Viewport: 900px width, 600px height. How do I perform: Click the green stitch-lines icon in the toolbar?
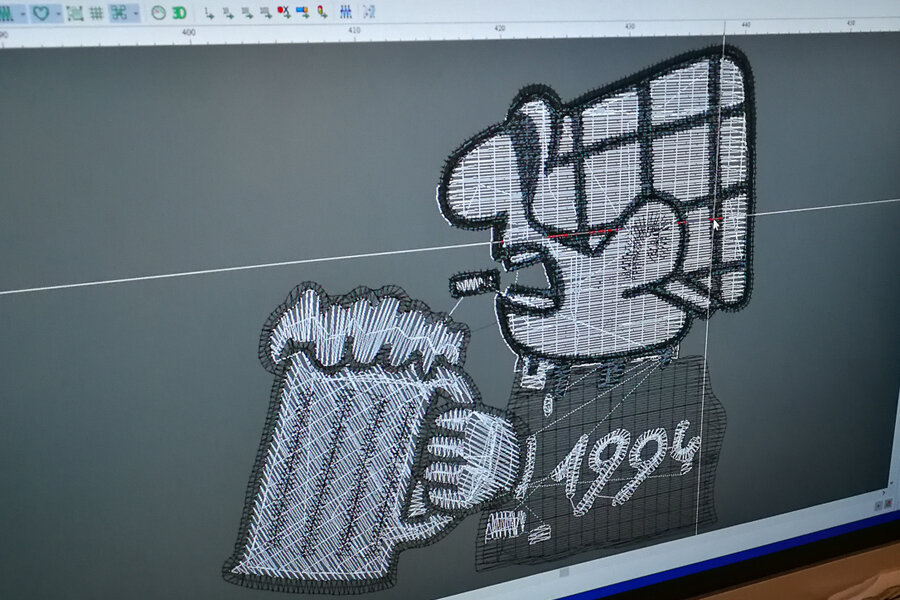tap(6, 13)
